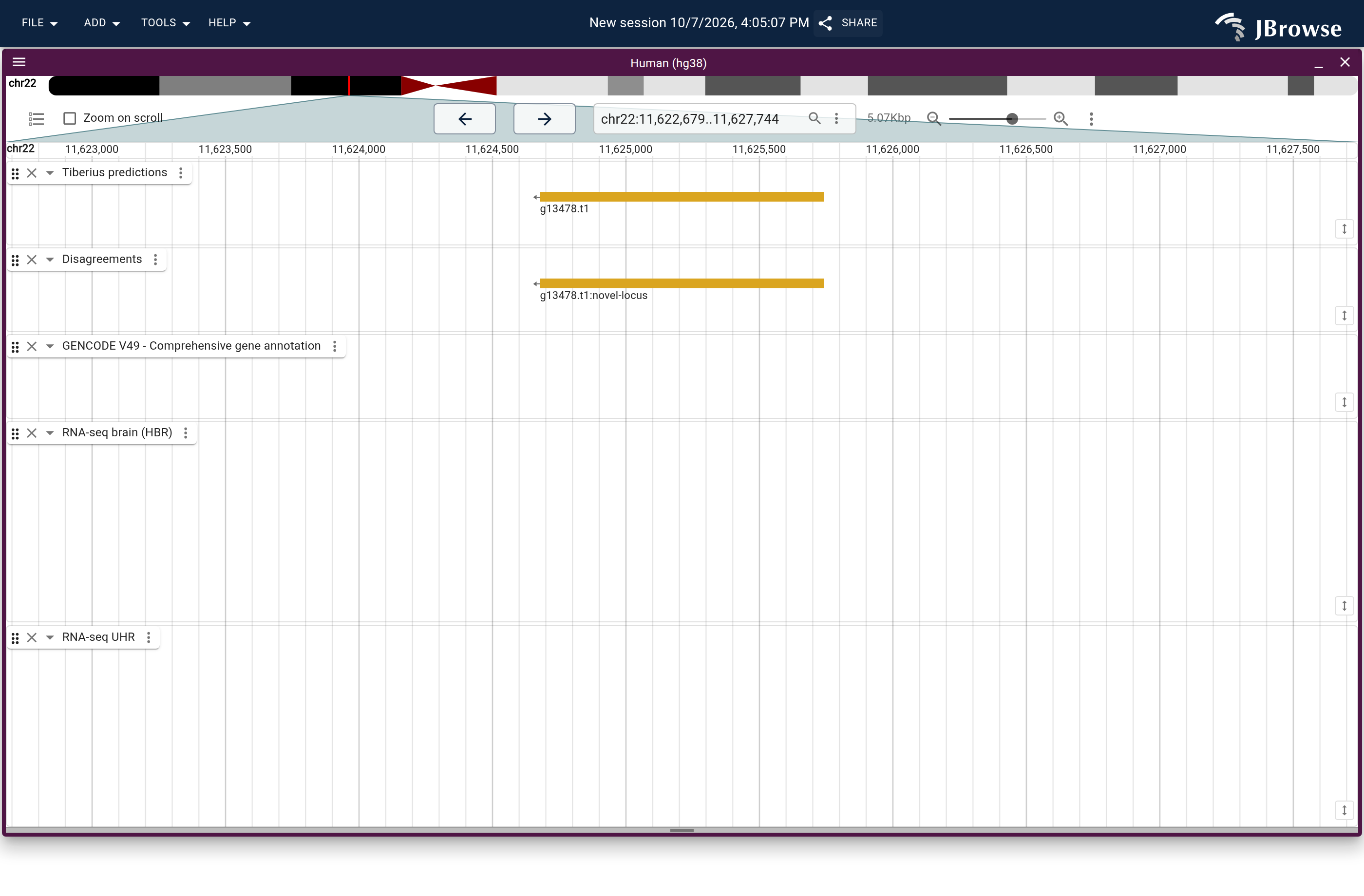
Task: Open the FILE menu
Action: [x=39, y=23]
